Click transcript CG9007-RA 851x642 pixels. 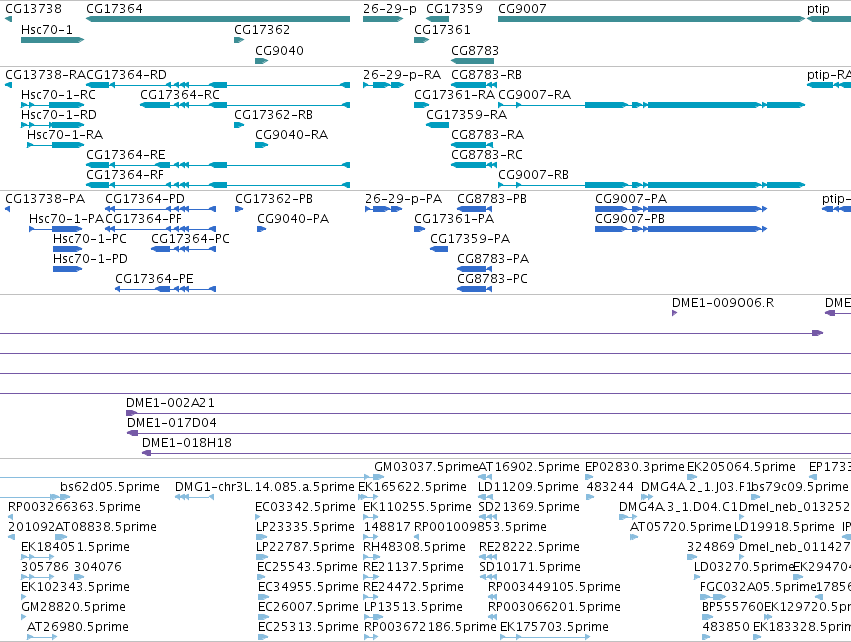(x=651, y=105)
